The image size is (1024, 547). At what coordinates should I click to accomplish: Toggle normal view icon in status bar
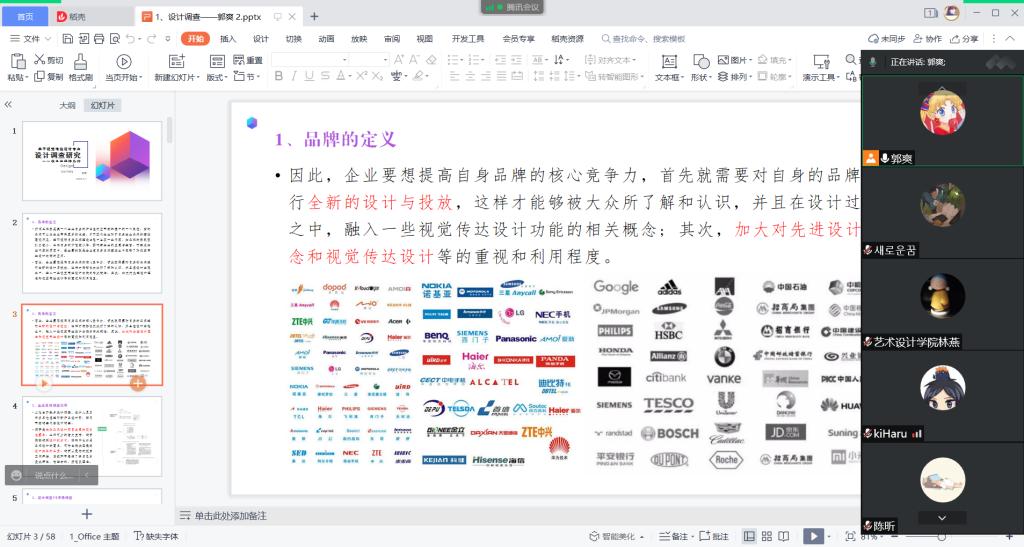click(x=749, y=536)
